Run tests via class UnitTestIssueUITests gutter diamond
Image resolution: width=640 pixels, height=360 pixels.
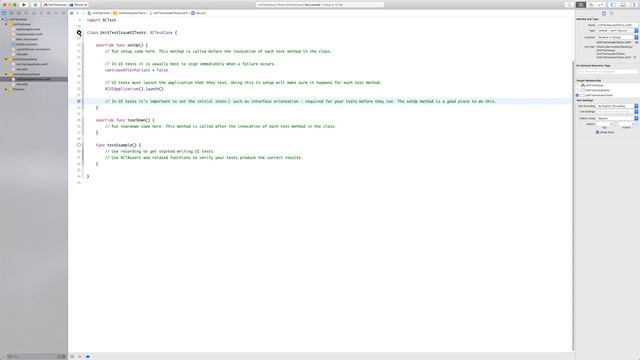click(79, 33)
